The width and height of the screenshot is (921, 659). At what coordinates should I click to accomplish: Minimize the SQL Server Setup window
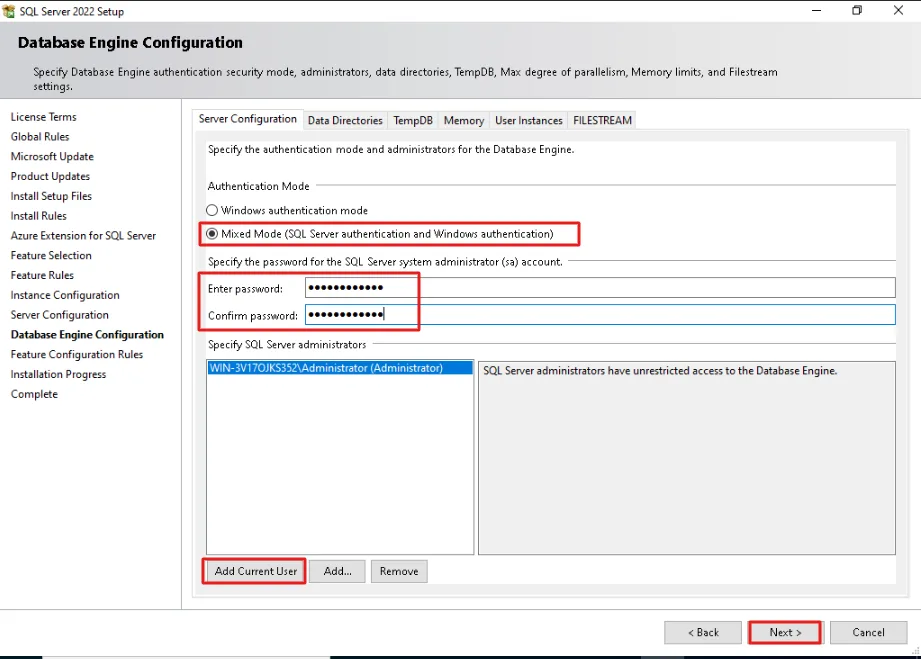[816, 11]
